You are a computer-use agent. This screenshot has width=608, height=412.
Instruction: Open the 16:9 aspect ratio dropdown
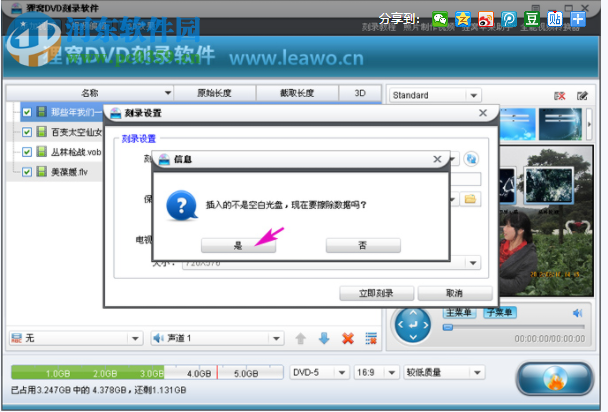392,373
